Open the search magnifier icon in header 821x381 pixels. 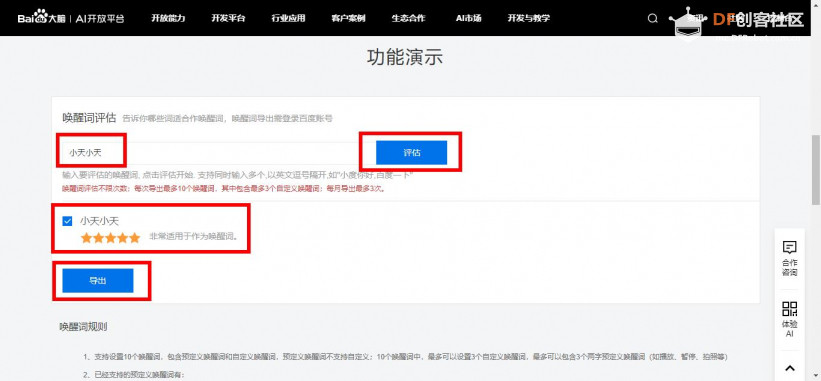(x=652, y=18)
